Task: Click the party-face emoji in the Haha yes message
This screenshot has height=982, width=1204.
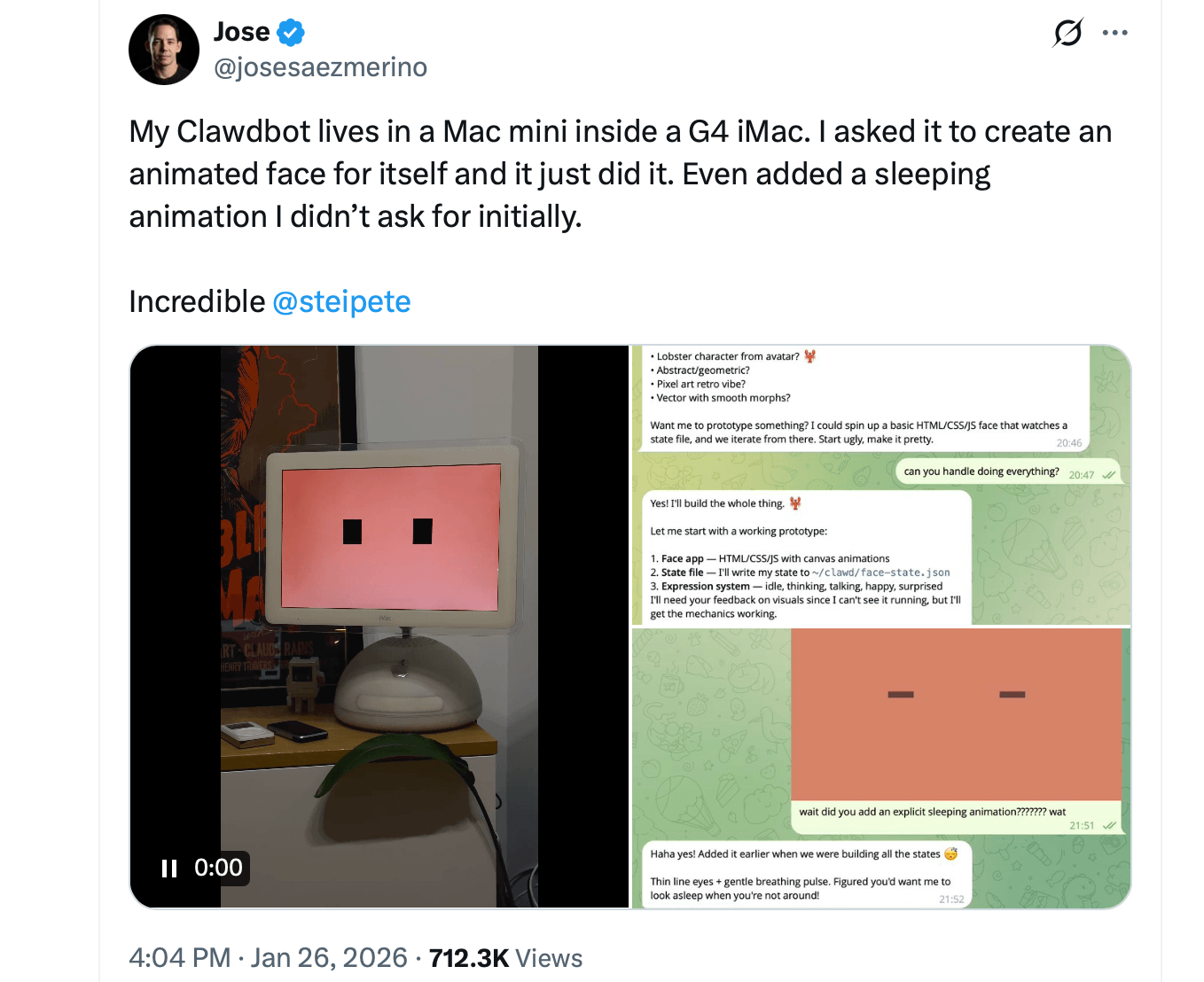Action: click(949, 853)
